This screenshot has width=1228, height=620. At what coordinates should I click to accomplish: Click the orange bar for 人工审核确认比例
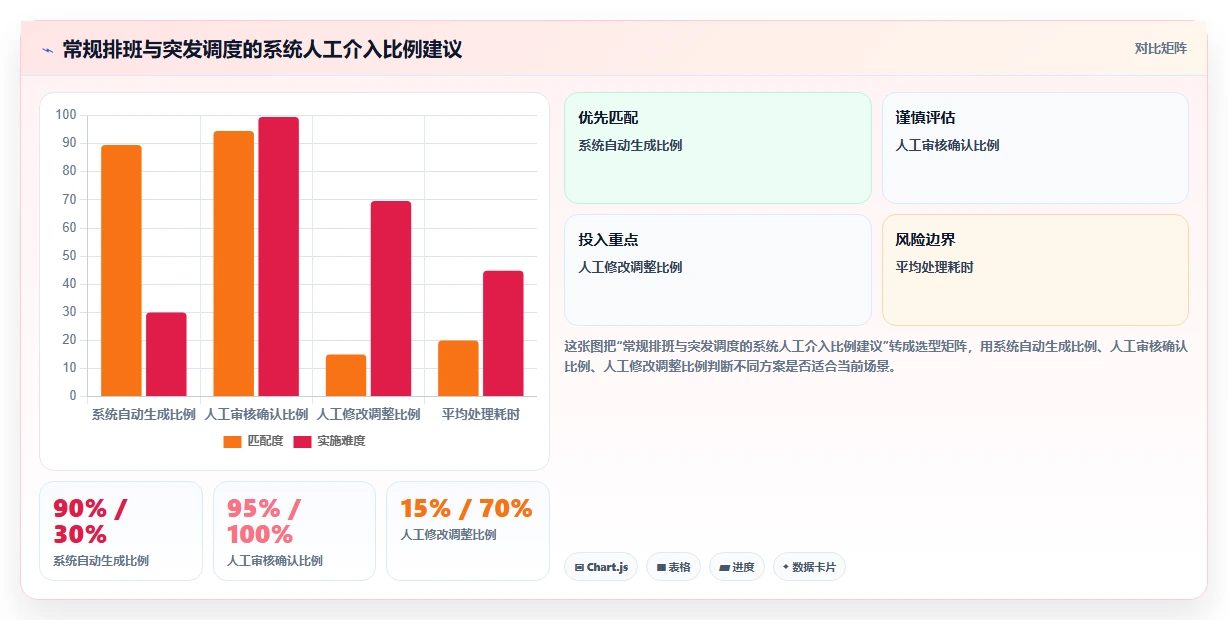point(233,264)
